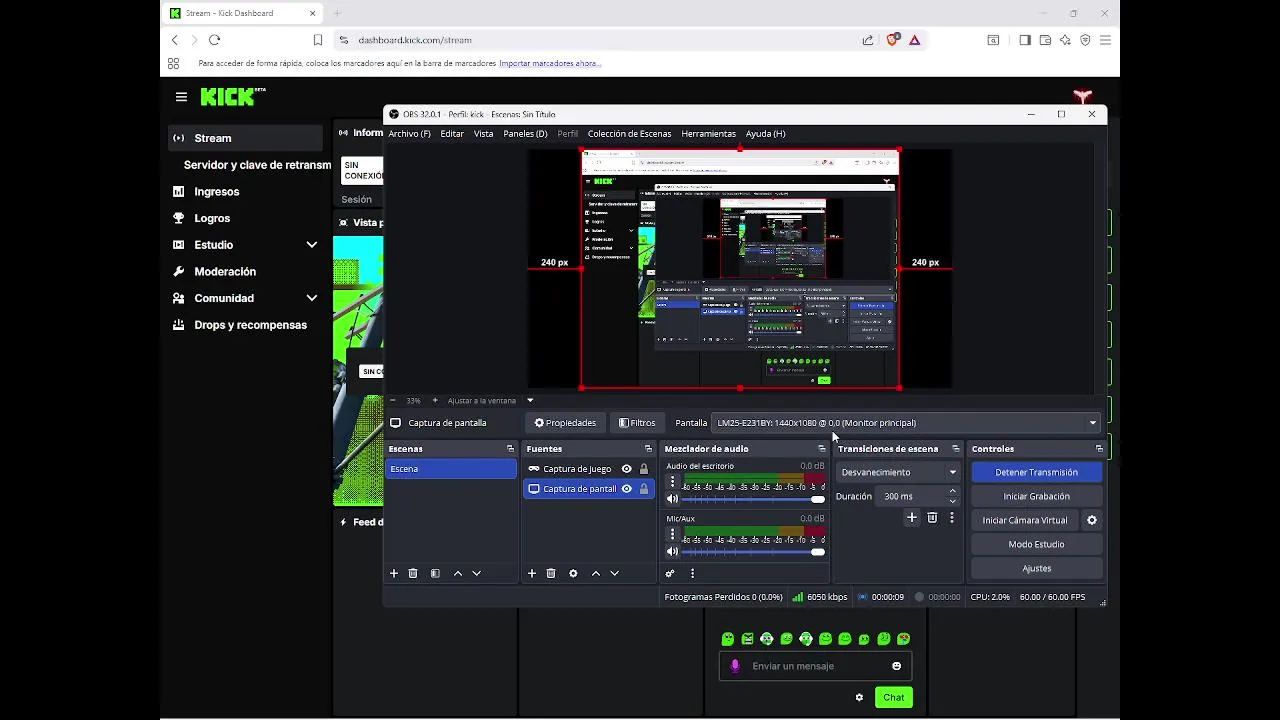Open Filtros for the selected source
This screenshot has width=1280, height=720.
[x=637, y=423]
